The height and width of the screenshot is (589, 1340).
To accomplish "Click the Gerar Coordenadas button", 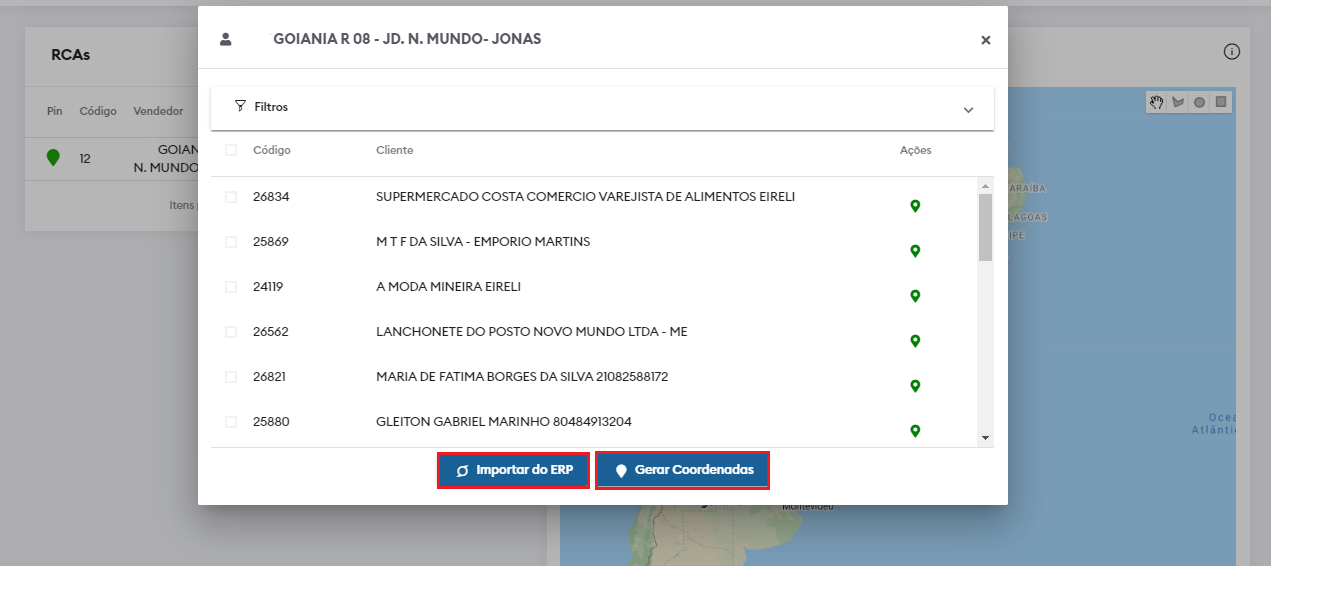I will coord(682,470).
